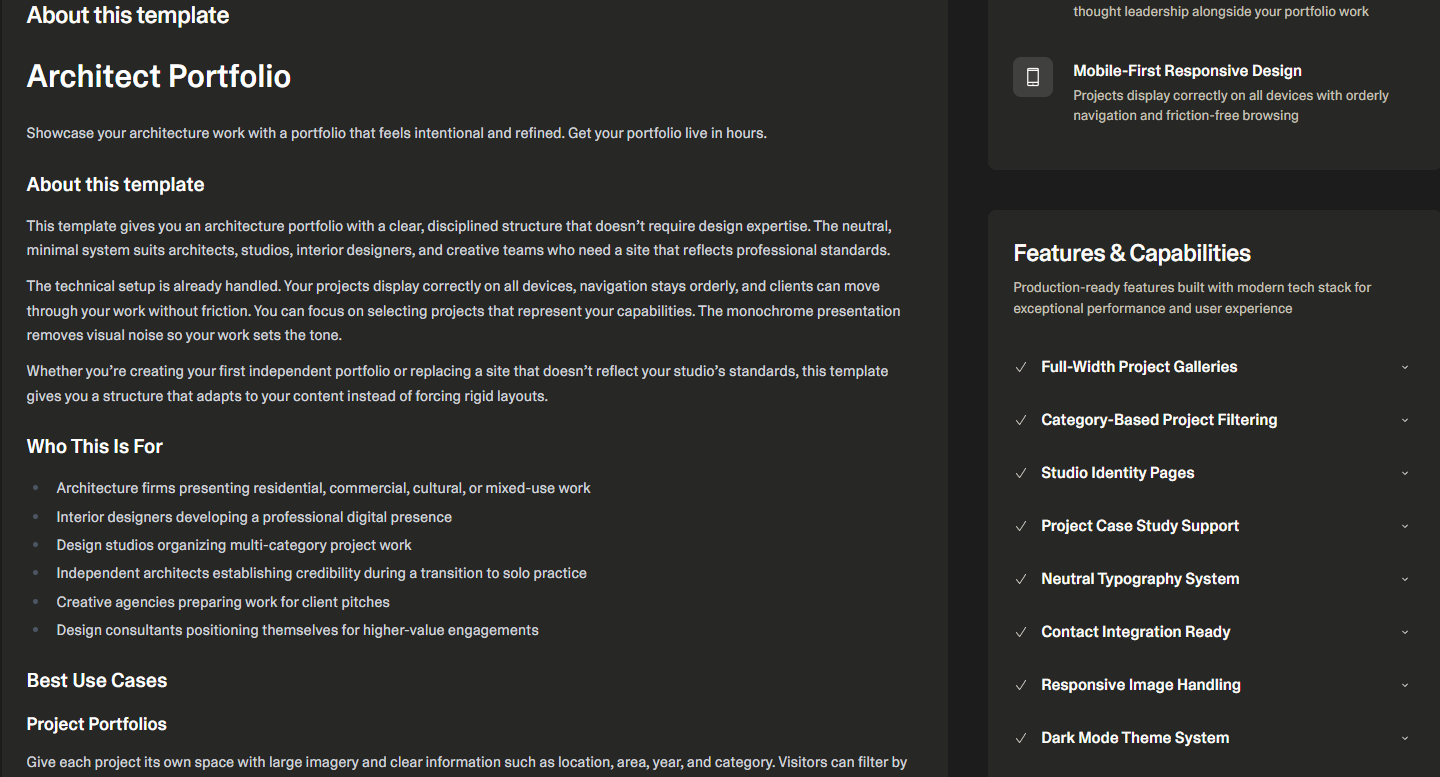This screenshot has height=777, width=1440.
Task: Click the mobile phone icon for Responsive Design
Action: tap(1033, 77)
